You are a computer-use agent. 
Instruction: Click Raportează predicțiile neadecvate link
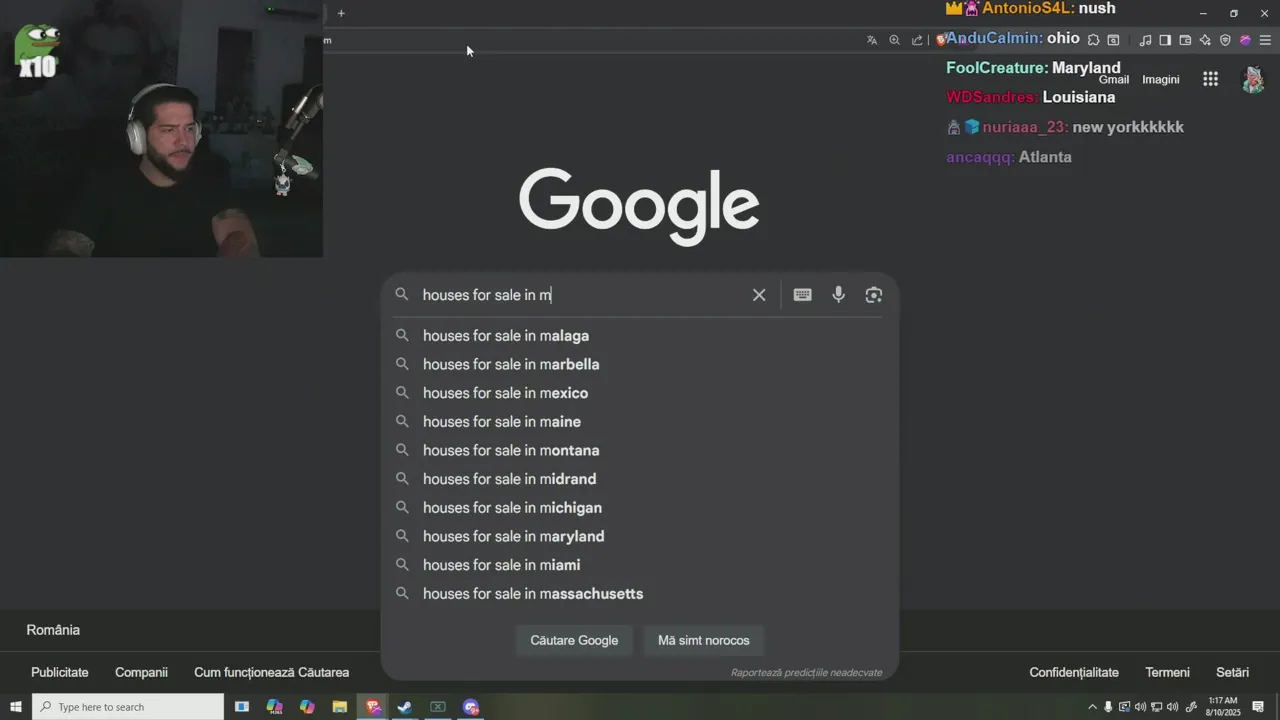806,673
